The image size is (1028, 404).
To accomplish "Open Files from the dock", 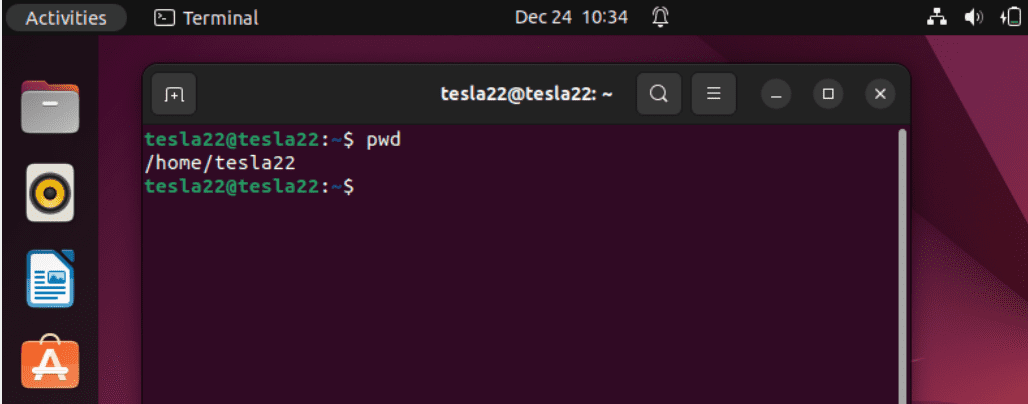I will 50,108.
